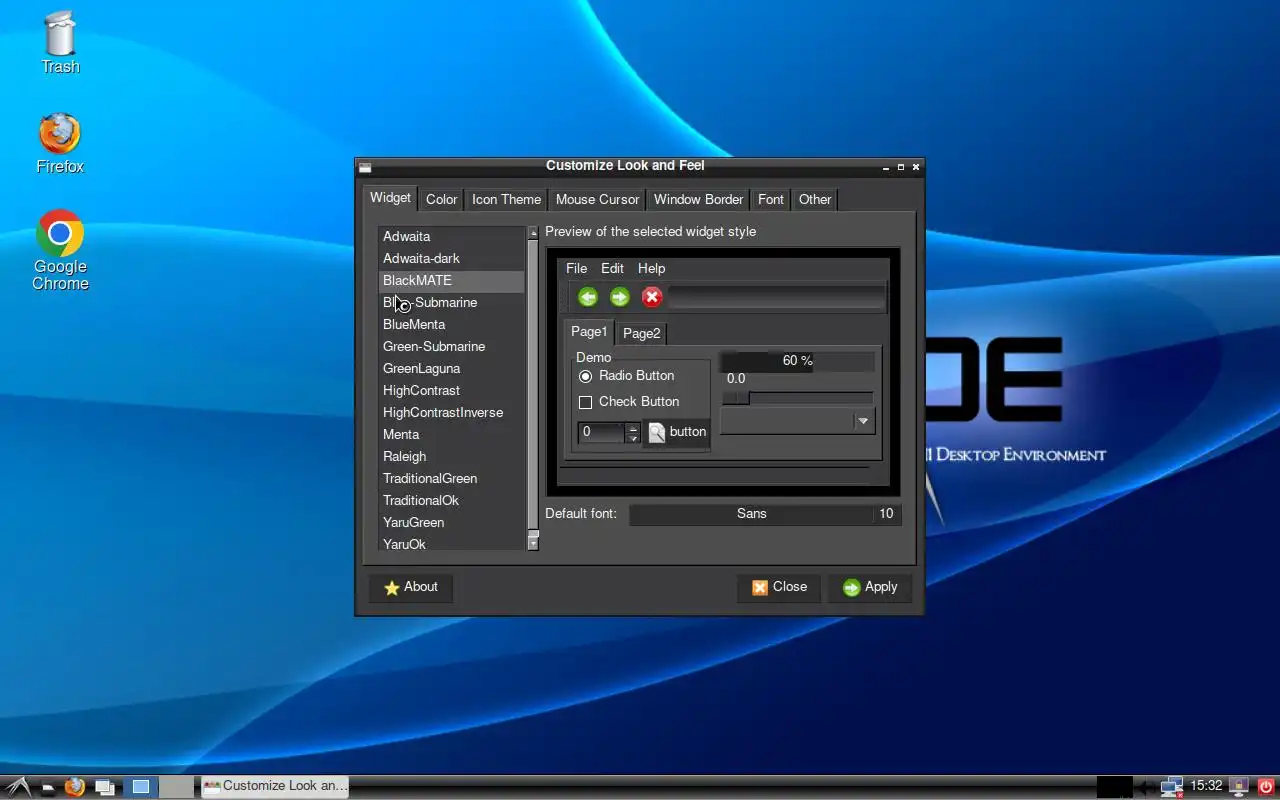The image size is (1280, 800).
Task: Click the red X icon in preview toolbar
Action: click(x=652, y=297)
